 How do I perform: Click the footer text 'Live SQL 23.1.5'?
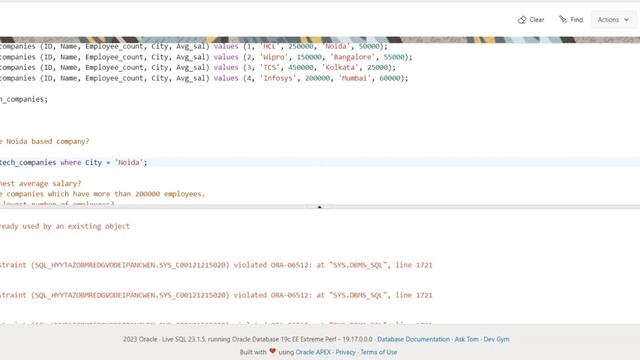click(x=184, y=339)
